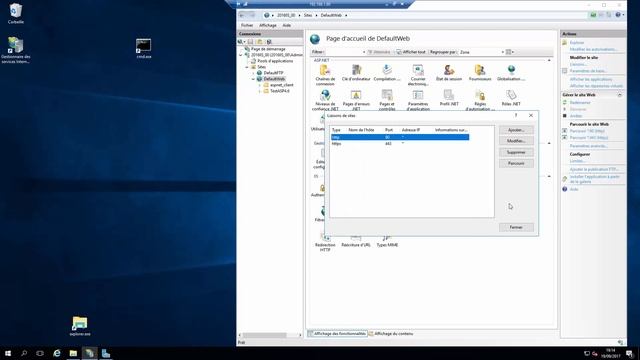Collapse the Sites tree node

click(247, 67)
